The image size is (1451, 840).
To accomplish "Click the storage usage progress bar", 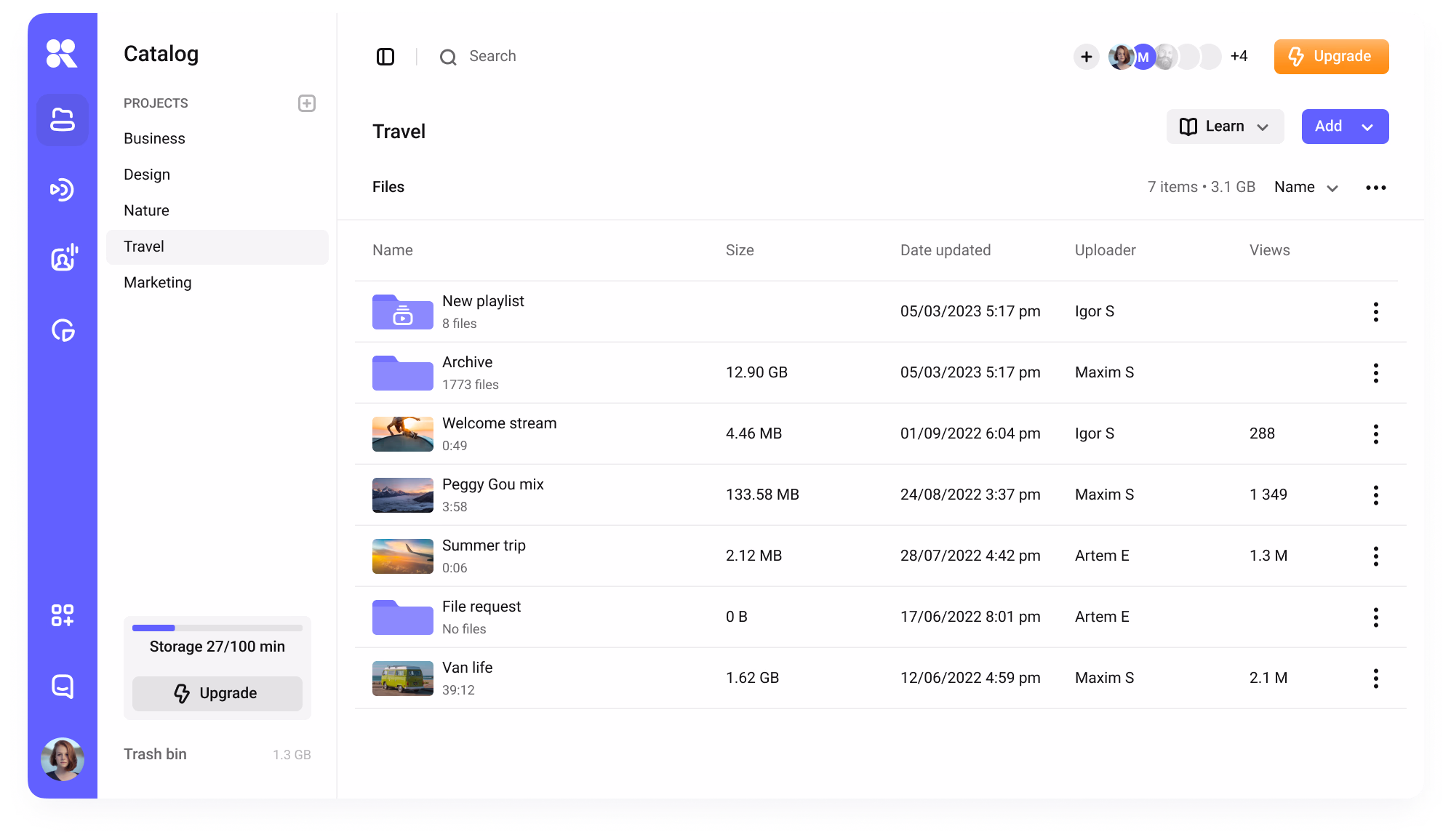I will tap(217, 628).
